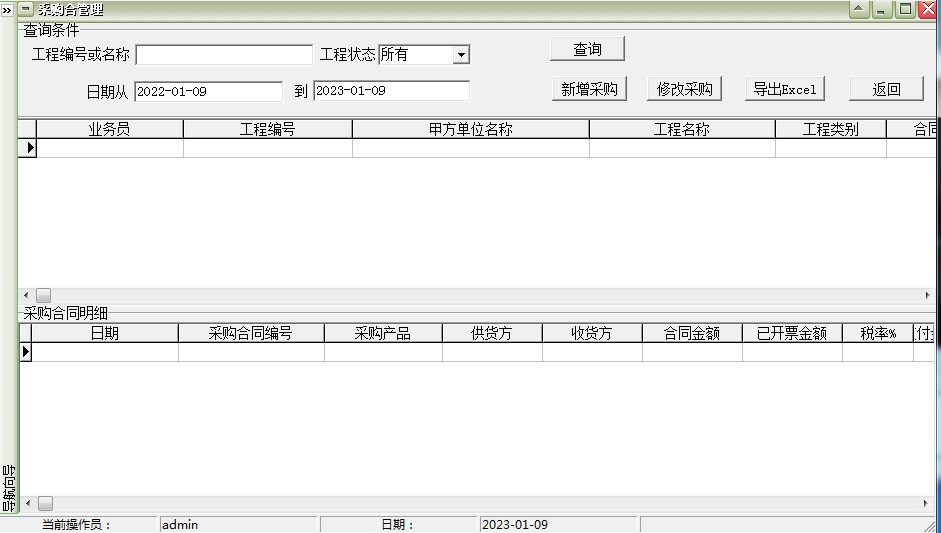Select the 供货方 column header

(492, 333)
